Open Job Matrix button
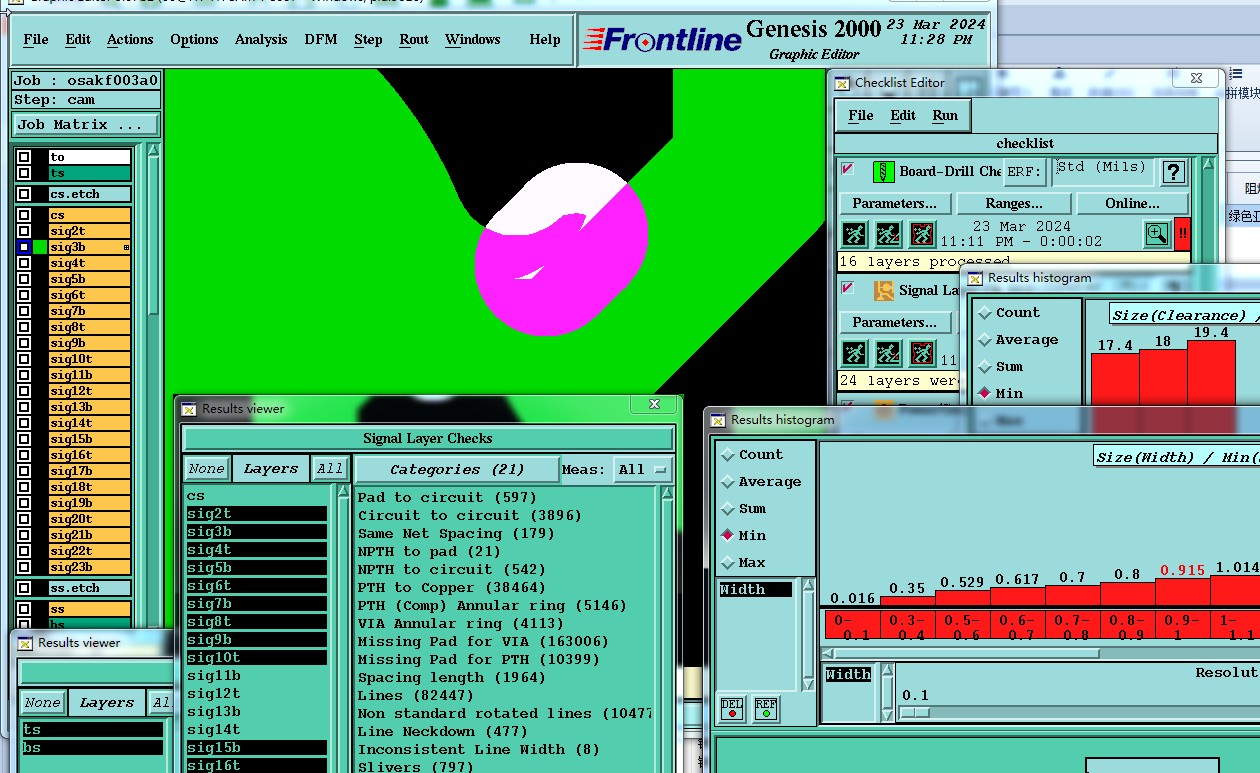 coord(86,125)
